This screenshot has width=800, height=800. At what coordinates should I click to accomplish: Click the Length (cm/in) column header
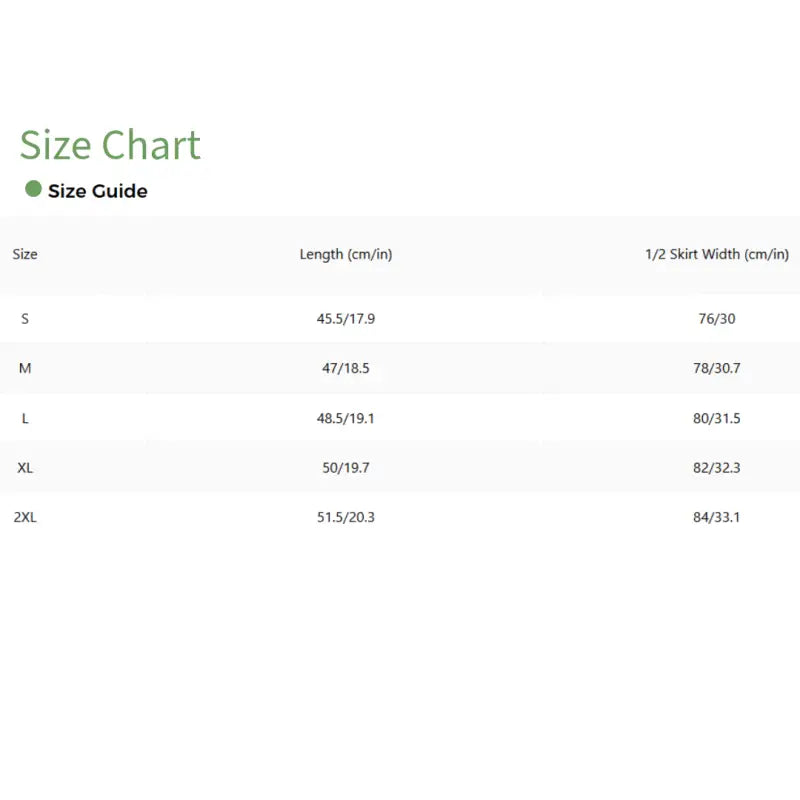[346, 254]
